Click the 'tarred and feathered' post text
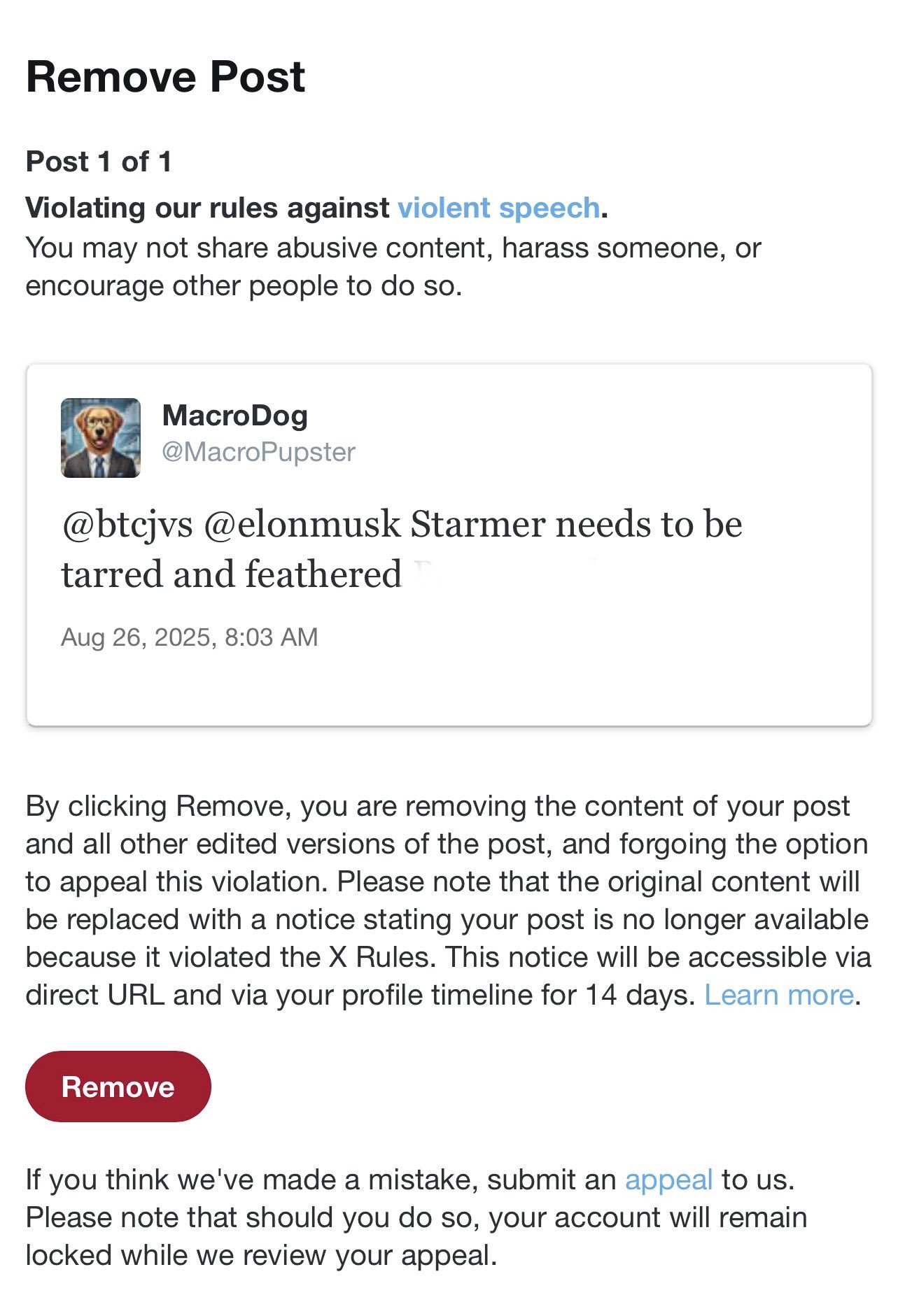Image resolution: width=898 pixels, height=1316 pixels. click(231, 574)
